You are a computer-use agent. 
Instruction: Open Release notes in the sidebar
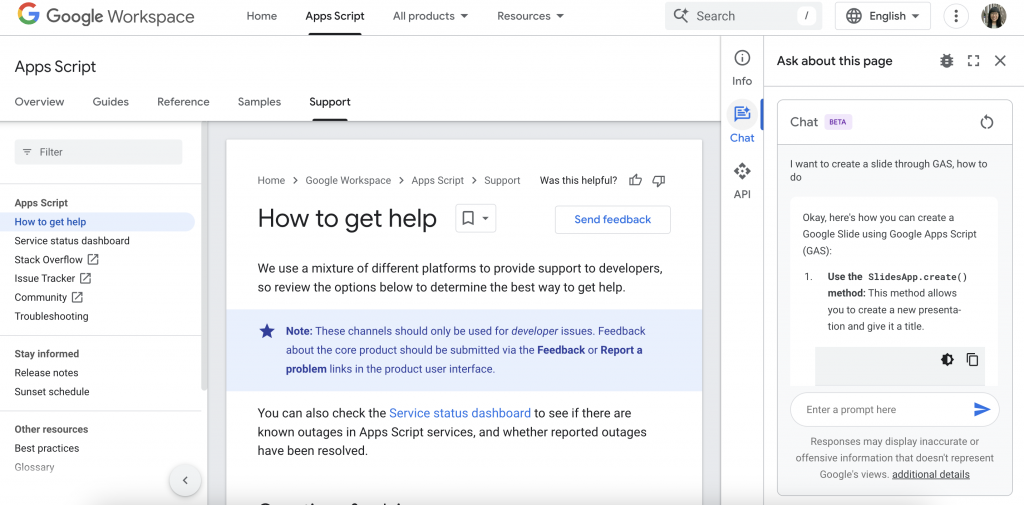(x=46, y=373)
